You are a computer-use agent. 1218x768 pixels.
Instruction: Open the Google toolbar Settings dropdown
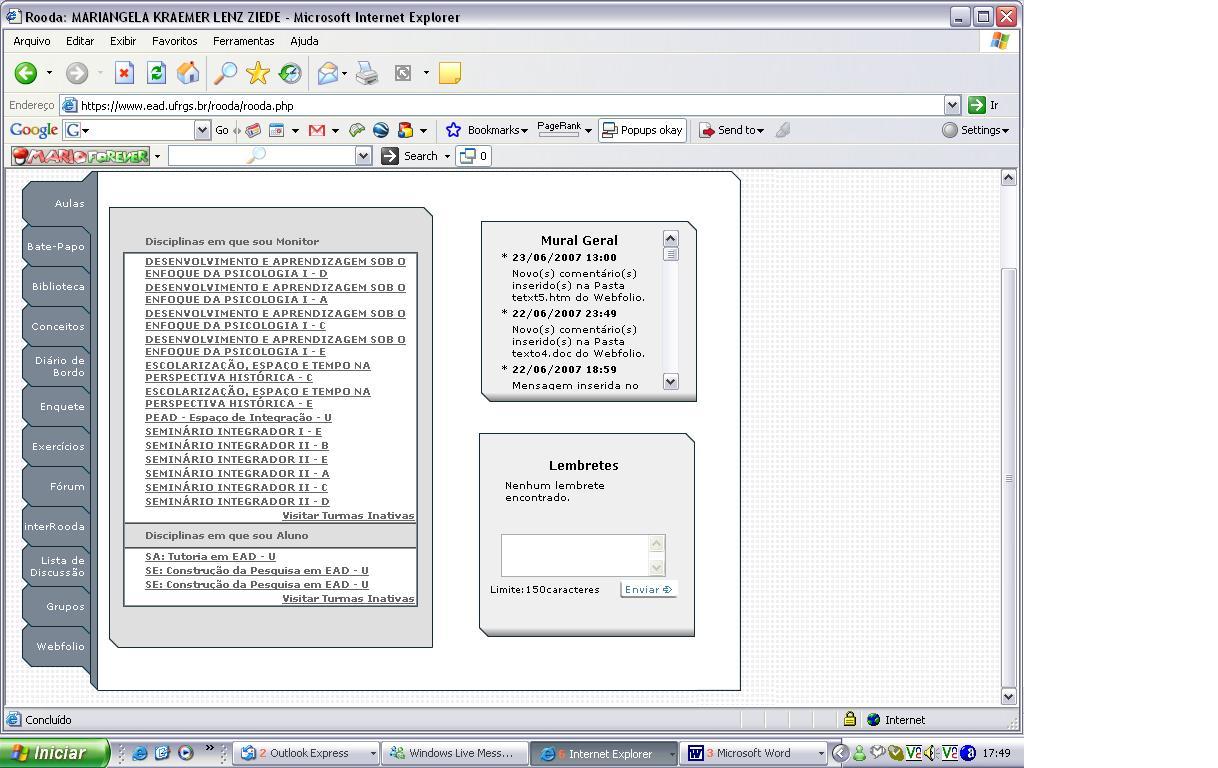[x=975, y=130]
